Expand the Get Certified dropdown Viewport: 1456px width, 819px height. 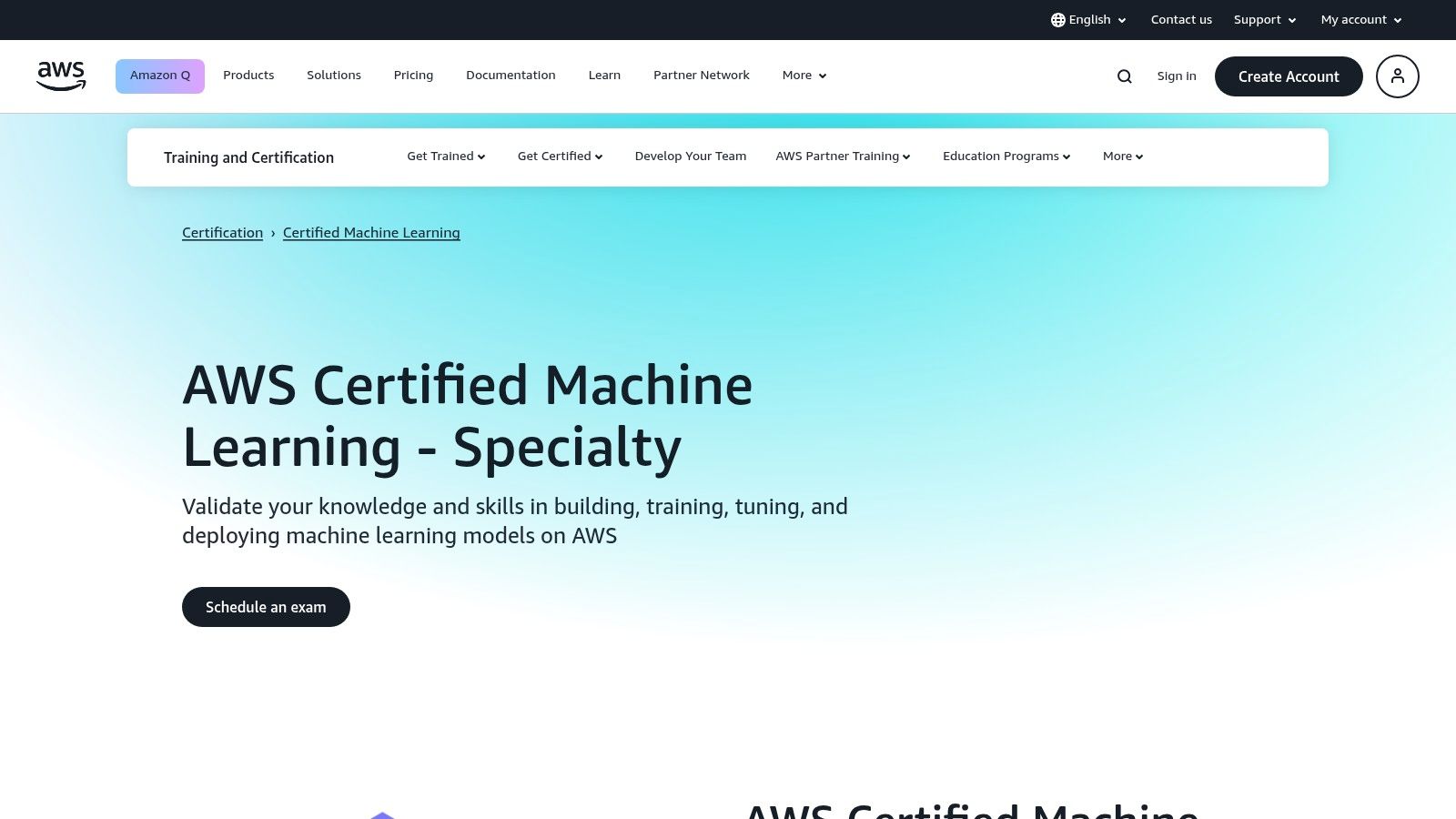[x=561, y=157]
